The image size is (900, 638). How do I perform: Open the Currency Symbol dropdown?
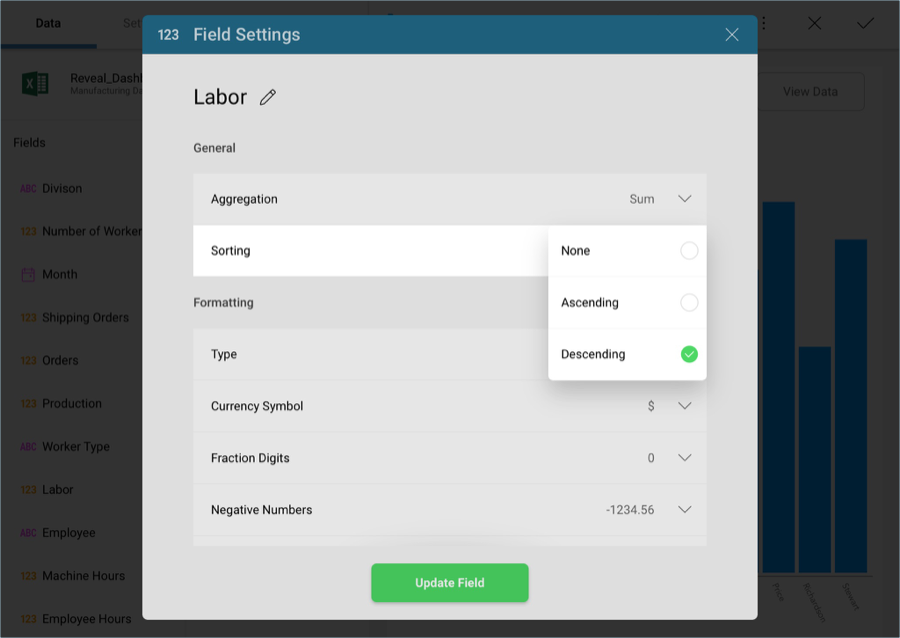pyautogui.click(x=685, y=406)
